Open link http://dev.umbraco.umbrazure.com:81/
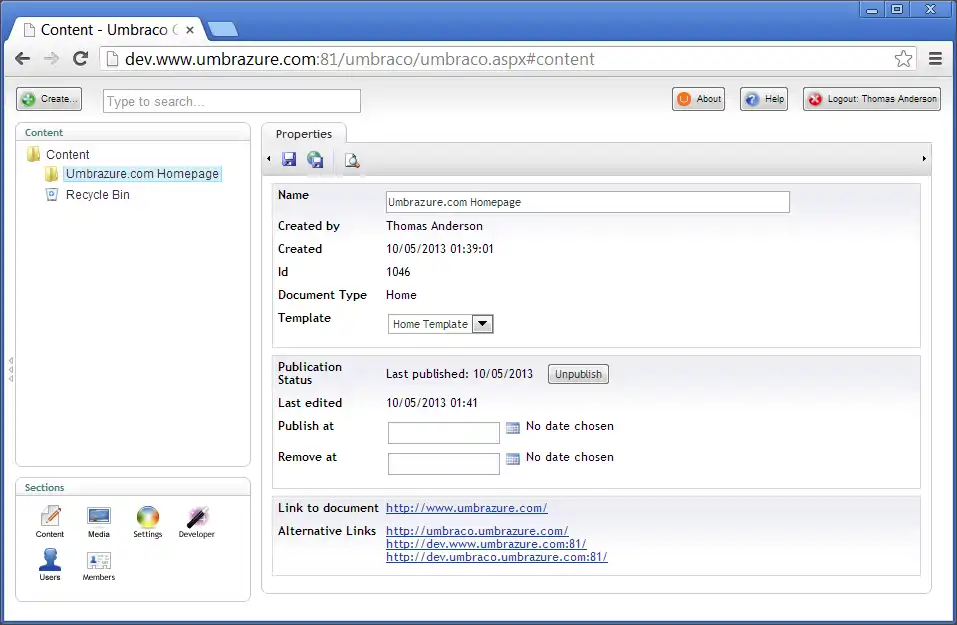 pyautogui.click(x=497, y=557)
